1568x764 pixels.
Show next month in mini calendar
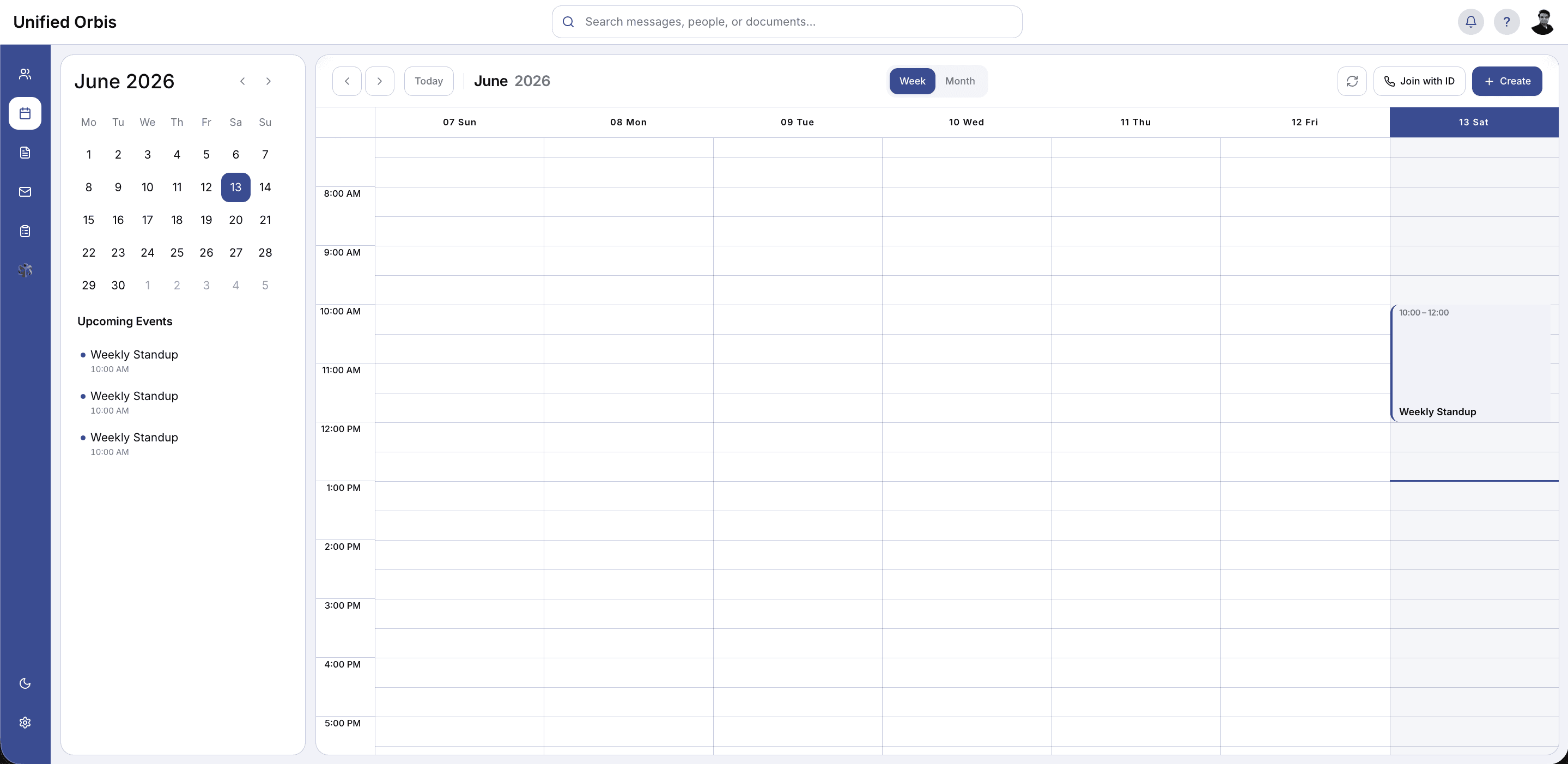[x=269, y=81]
